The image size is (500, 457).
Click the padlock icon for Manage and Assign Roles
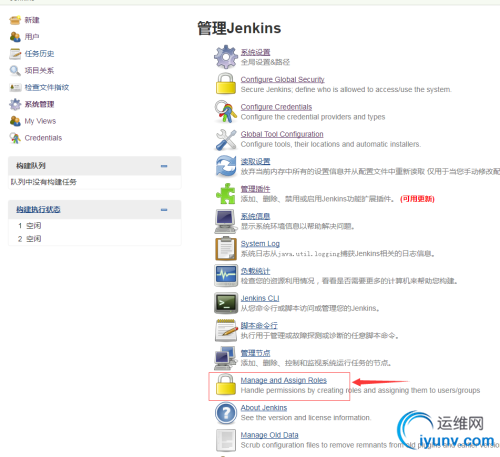[226, 385]
